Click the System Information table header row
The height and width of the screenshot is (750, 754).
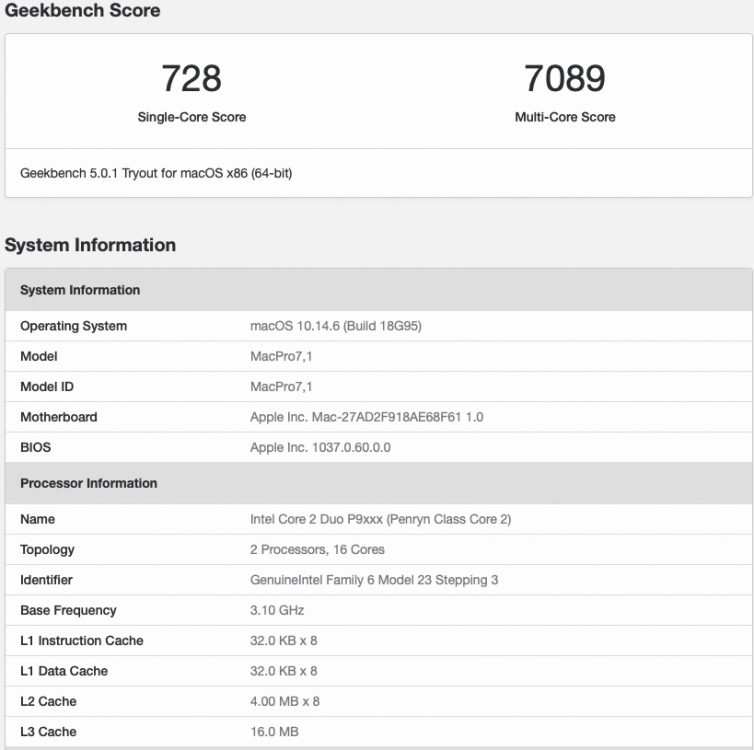point(378,290)
